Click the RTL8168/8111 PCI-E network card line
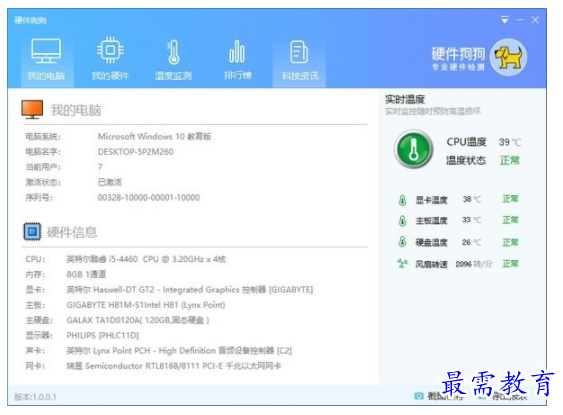 point(174,366)
